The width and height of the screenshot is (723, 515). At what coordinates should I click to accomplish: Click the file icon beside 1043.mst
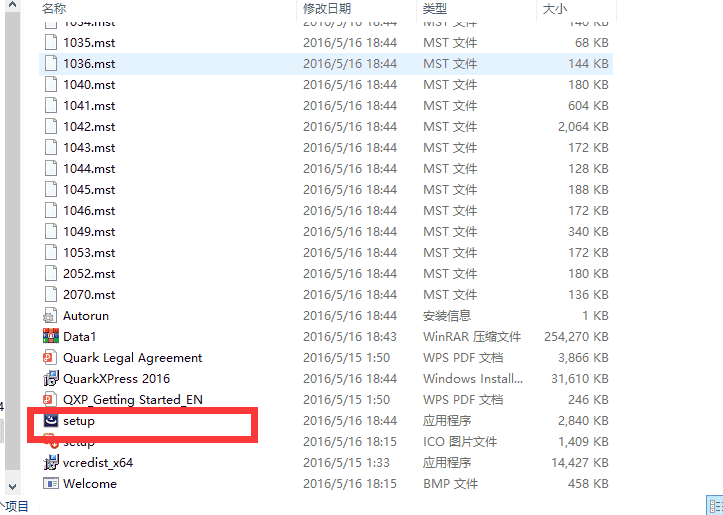51,148
